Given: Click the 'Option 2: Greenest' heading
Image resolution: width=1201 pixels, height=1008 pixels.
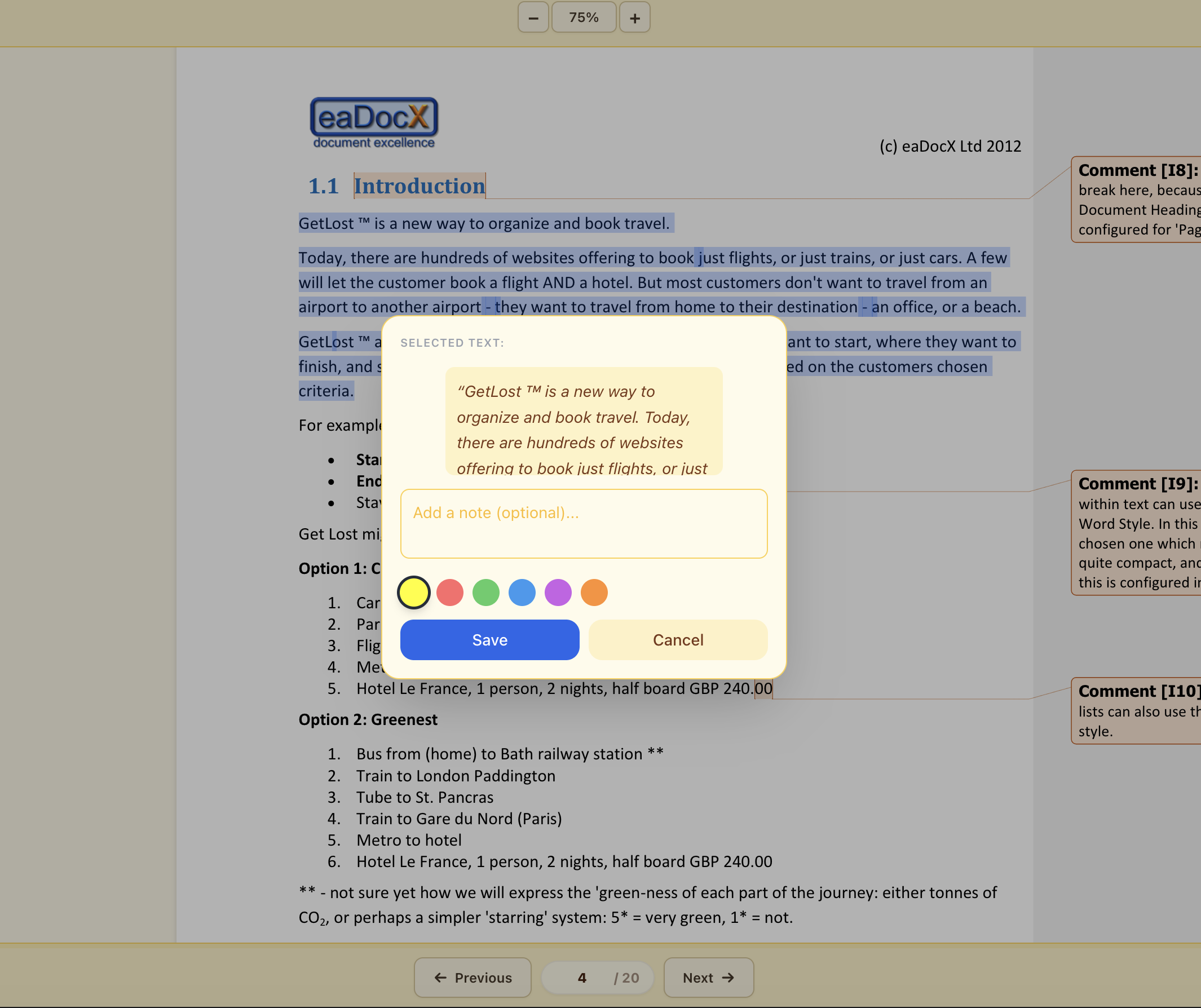Looking at the screenshot, I should tap(368, 719).
